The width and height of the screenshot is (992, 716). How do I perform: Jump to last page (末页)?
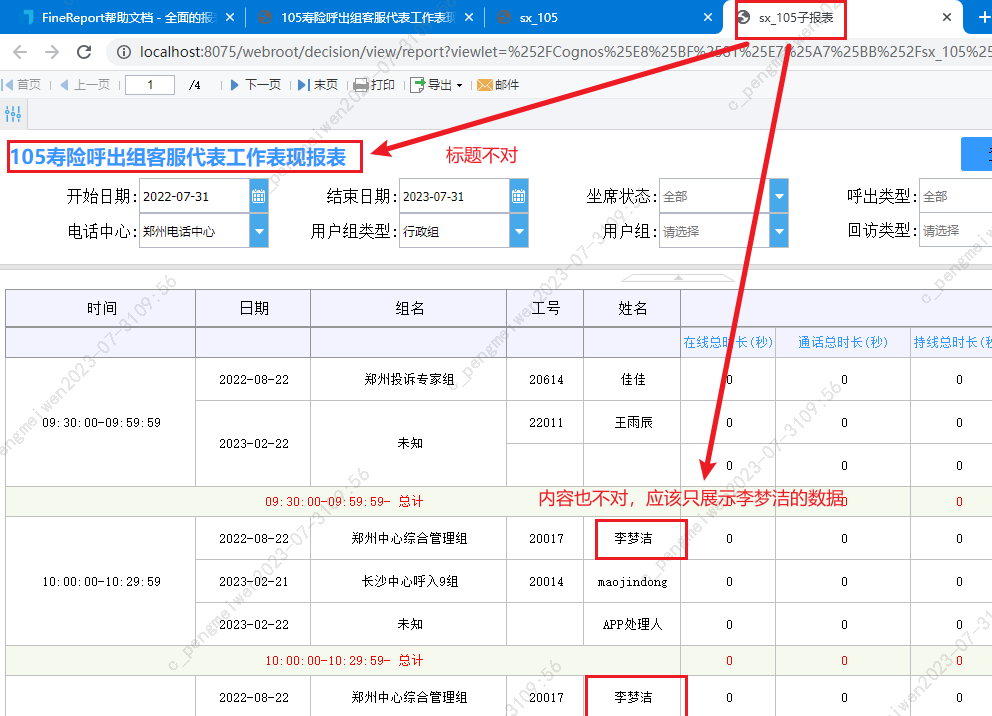318,85
